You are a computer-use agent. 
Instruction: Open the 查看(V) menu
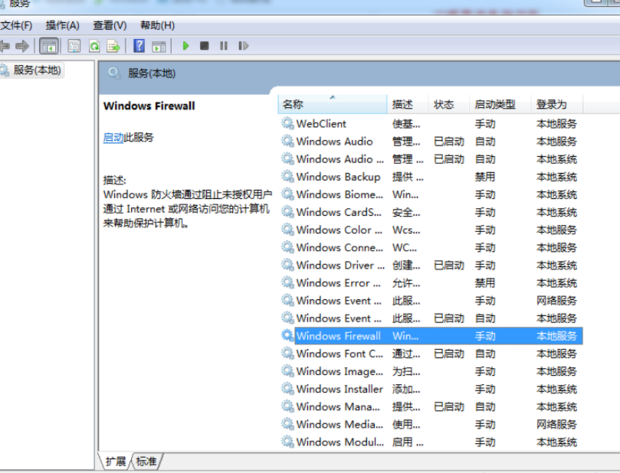pyautogui.click(x=110, y=26)
